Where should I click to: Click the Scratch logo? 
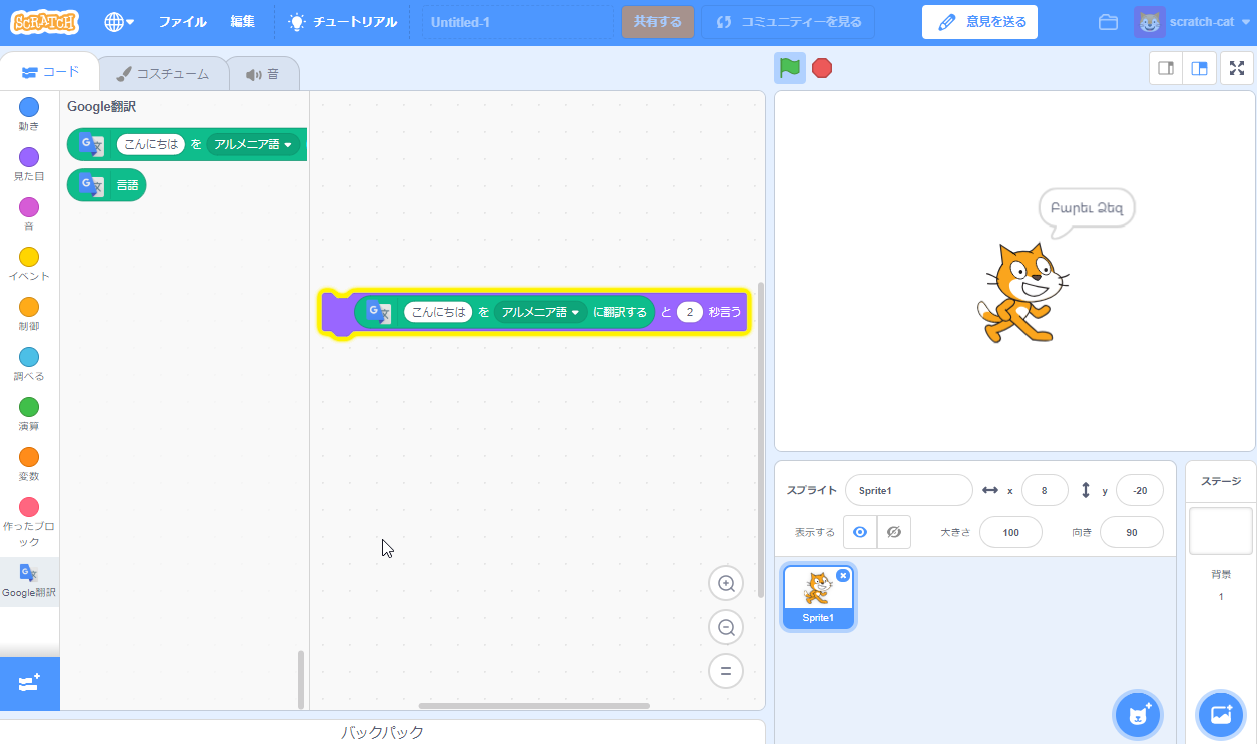click(46, 21)
